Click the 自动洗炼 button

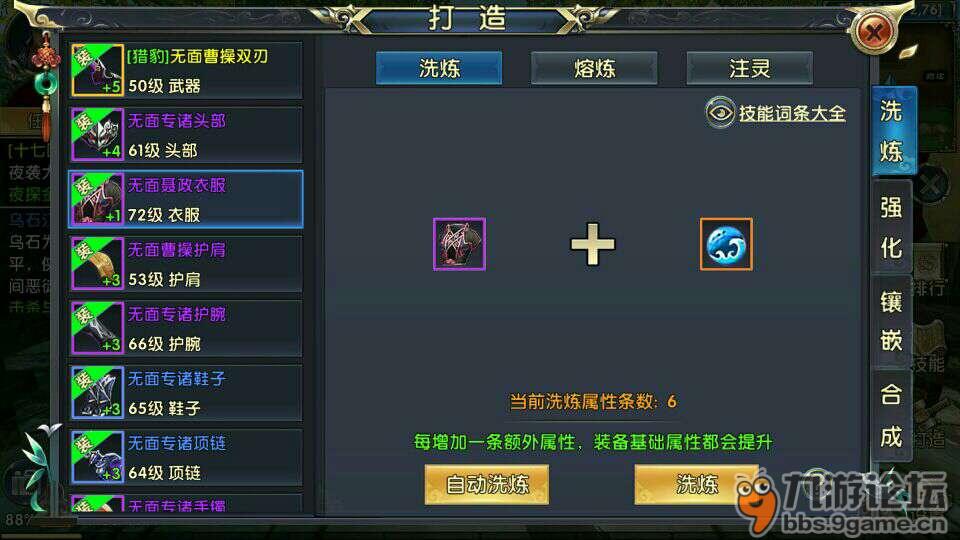487,484
